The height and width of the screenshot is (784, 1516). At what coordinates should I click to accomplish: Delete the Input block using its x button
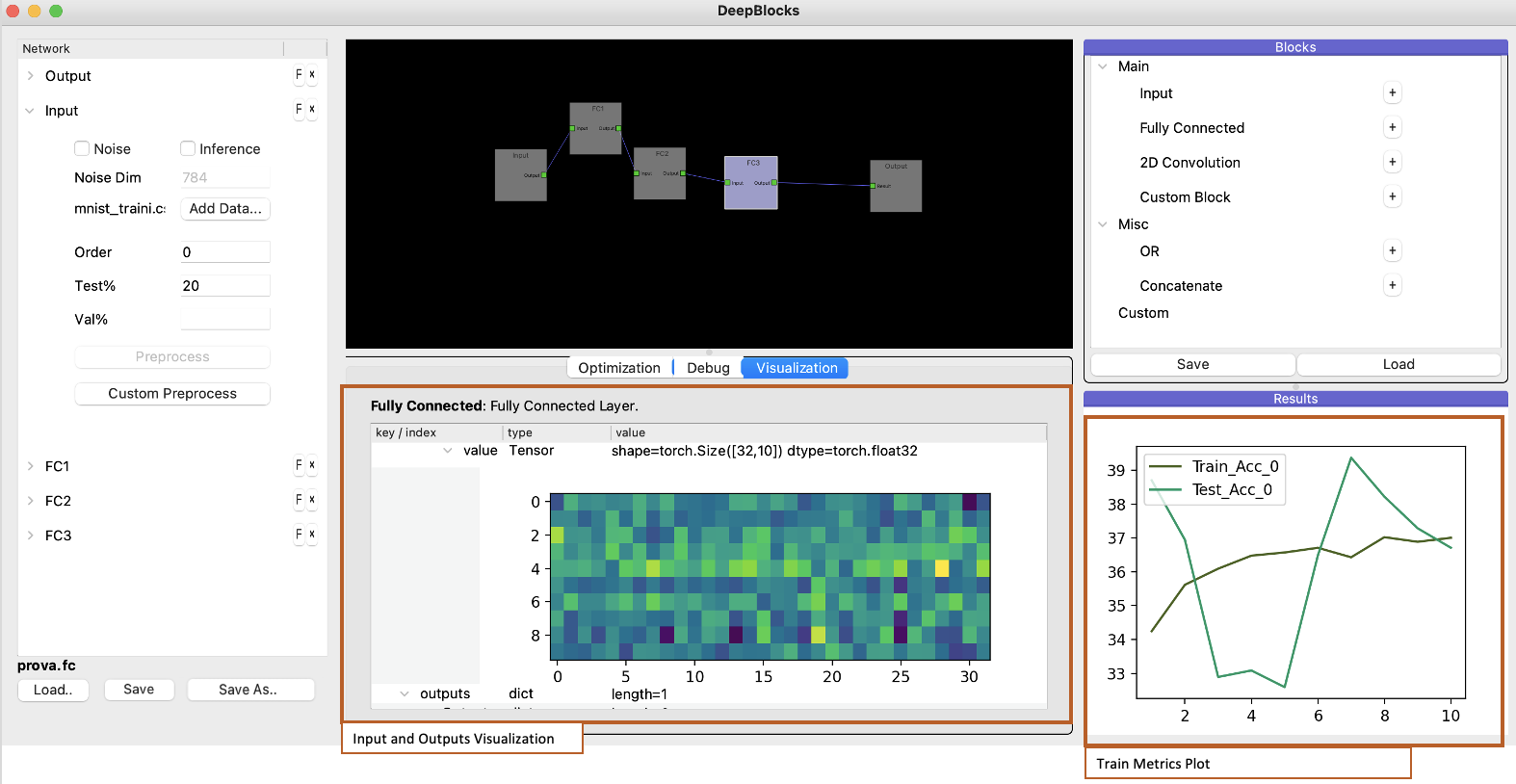tap(312, 109)
